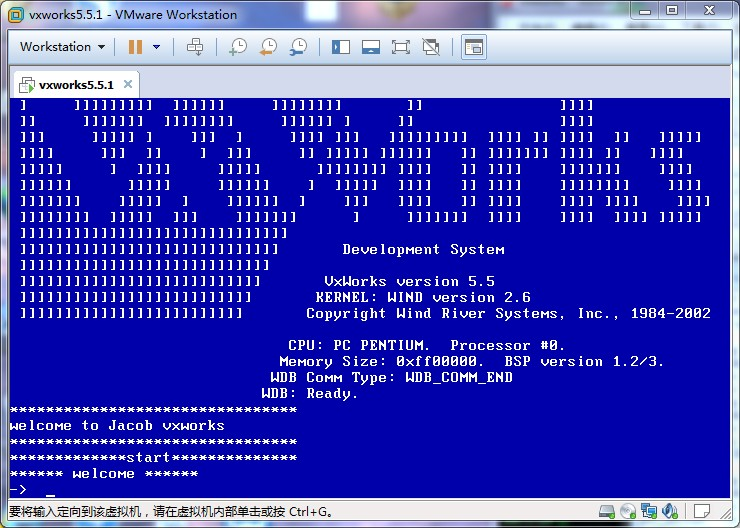Enter Unity mode
740x528 pixels.
pos(431,47)
